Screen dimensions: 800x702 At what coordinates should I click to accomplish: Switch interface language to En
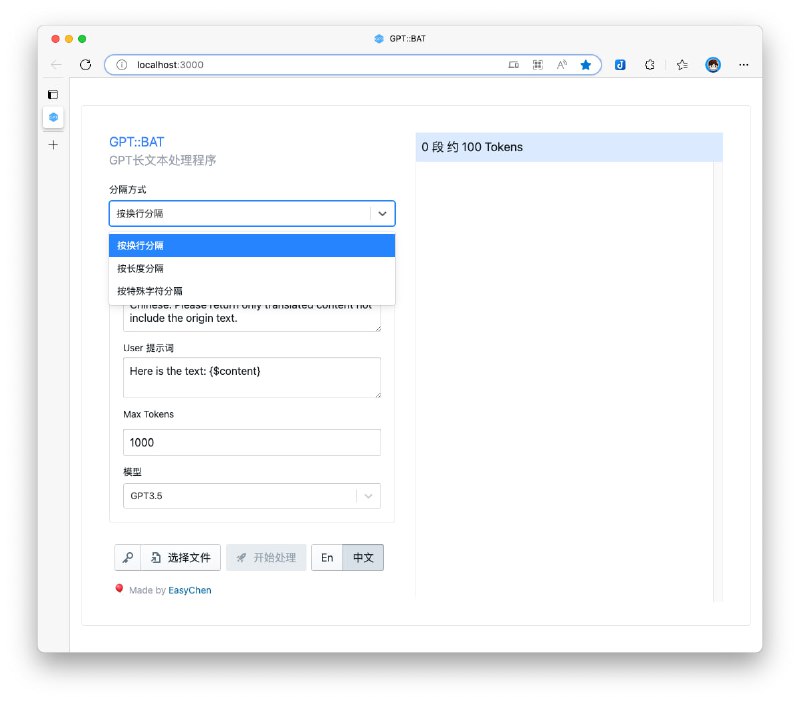(327, 557)
